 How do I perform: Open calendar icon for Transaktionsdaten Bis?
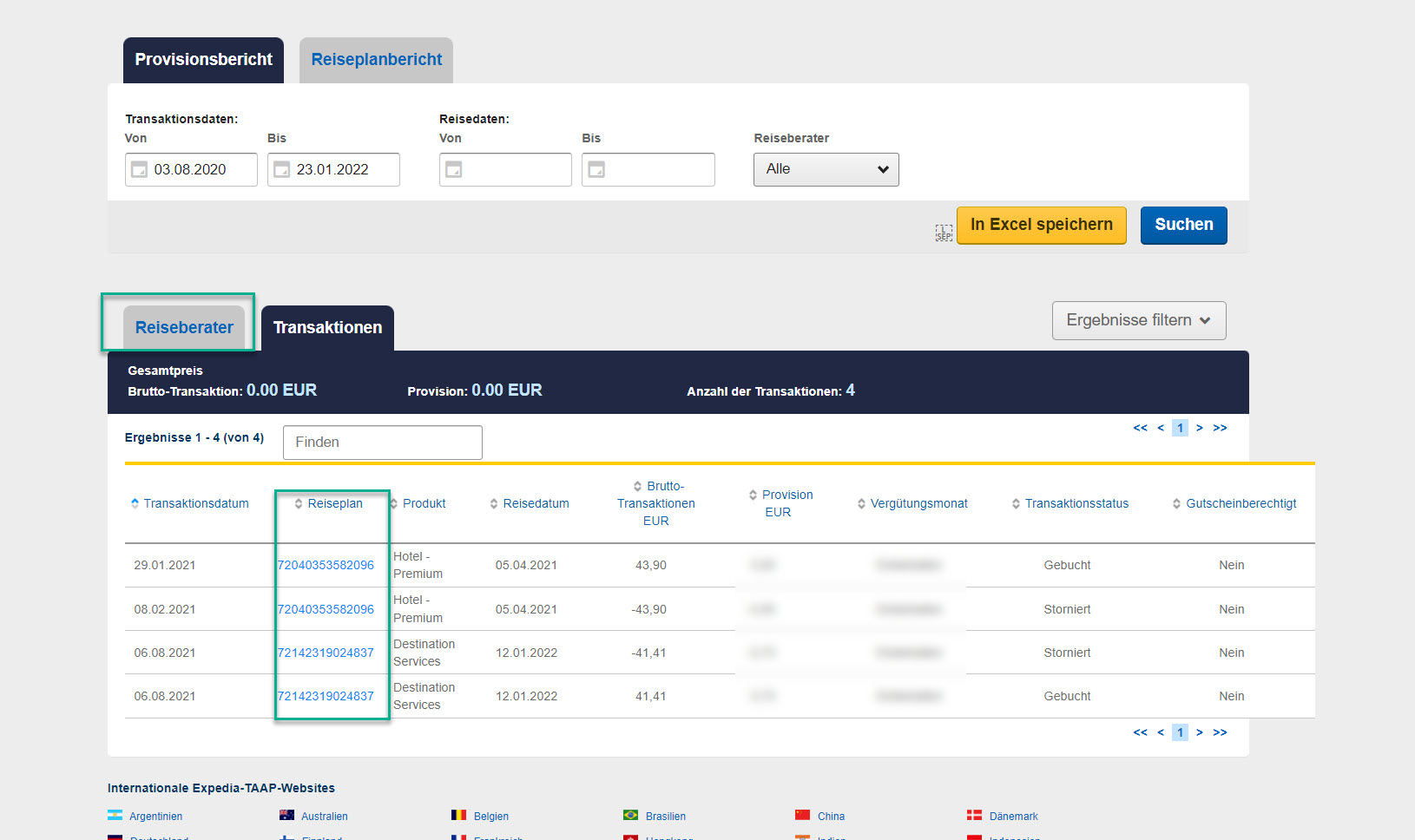281,170
